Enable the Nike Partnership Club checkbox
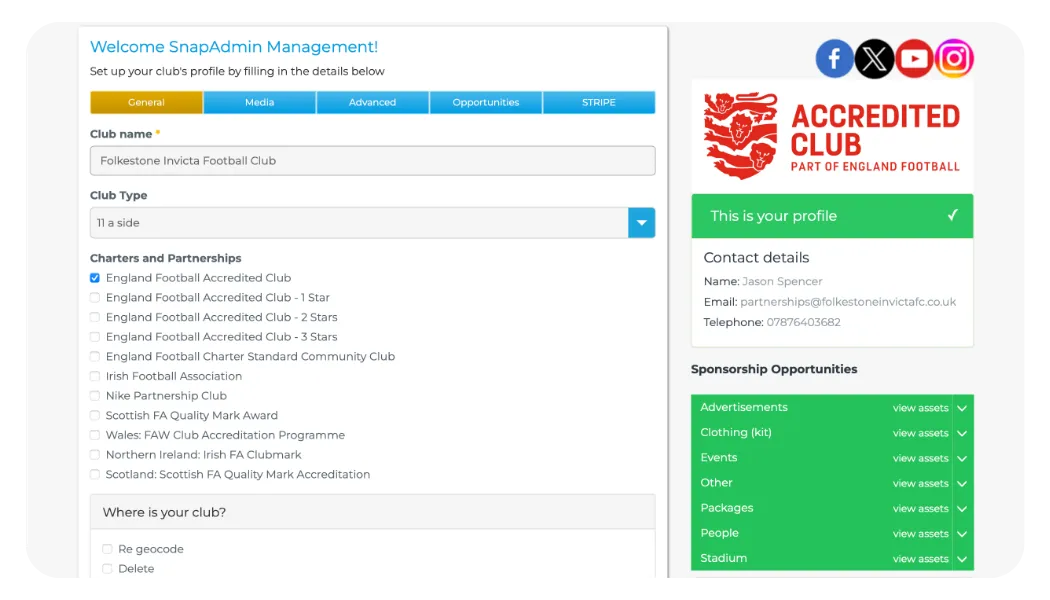This screenshot has width=1050, height=600. point(95,396)
